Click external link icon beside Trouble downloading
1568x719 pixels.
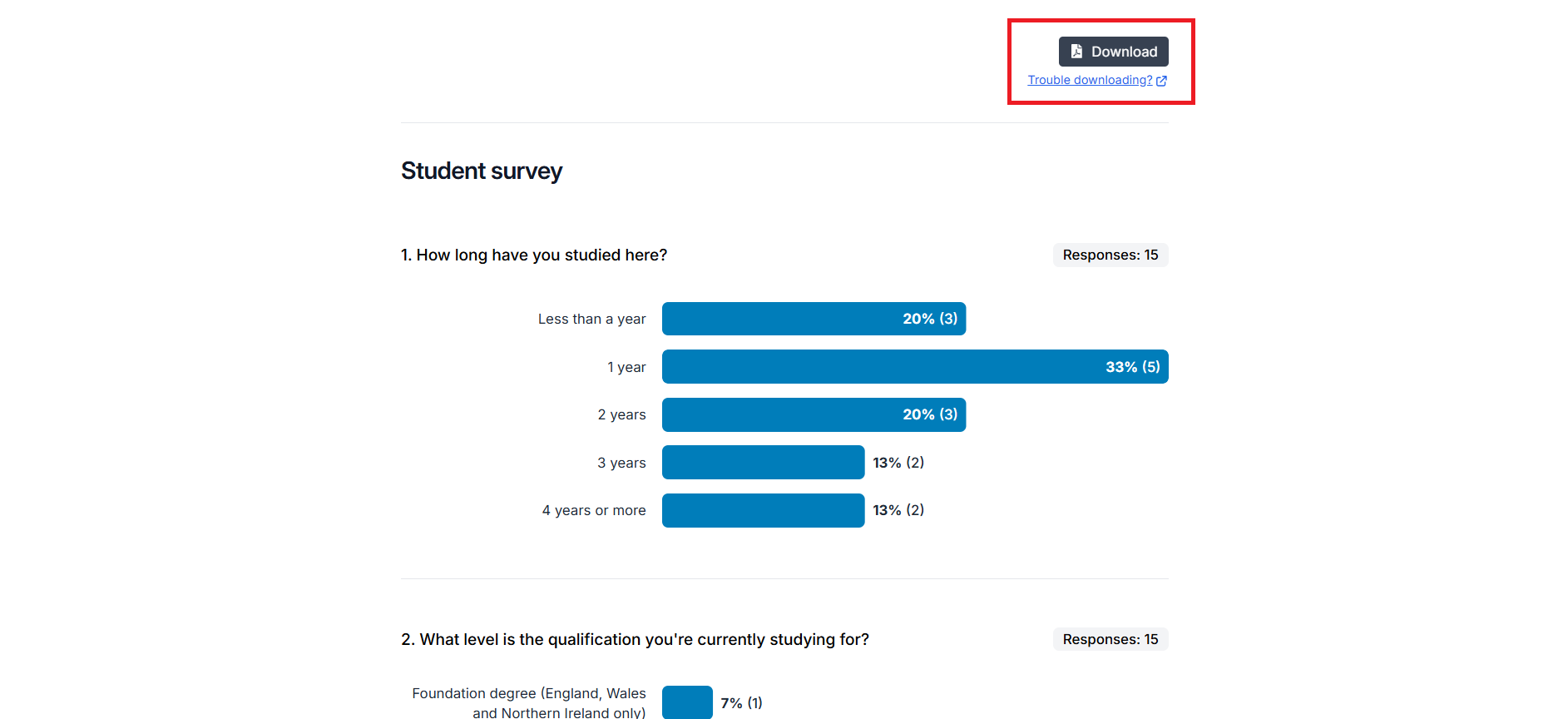1161,81
